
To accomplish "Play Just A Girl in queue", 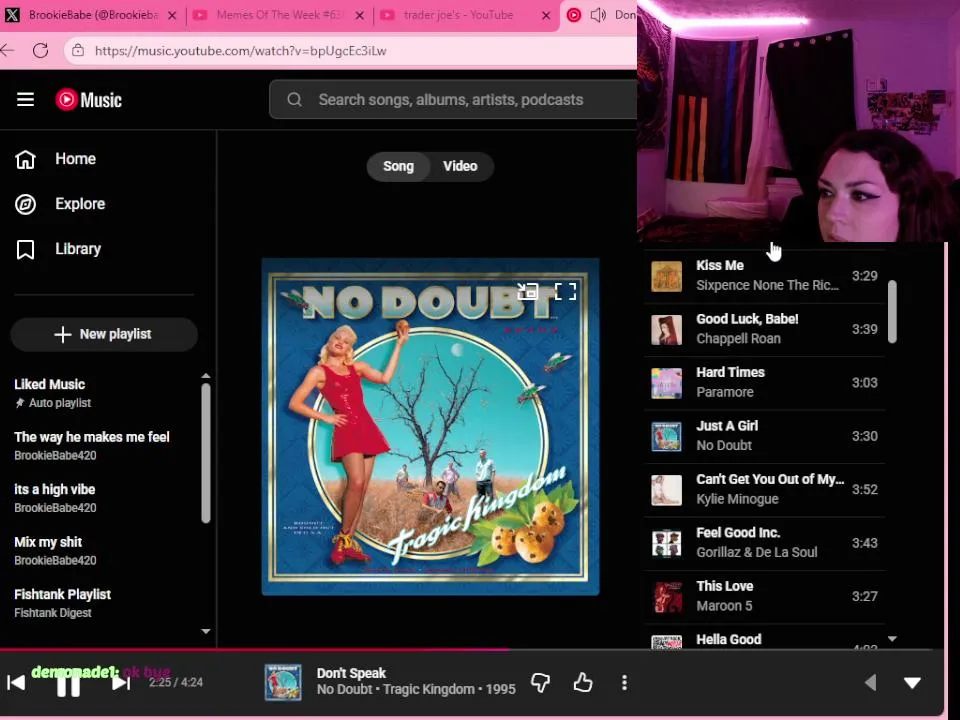I will [765, 436].
